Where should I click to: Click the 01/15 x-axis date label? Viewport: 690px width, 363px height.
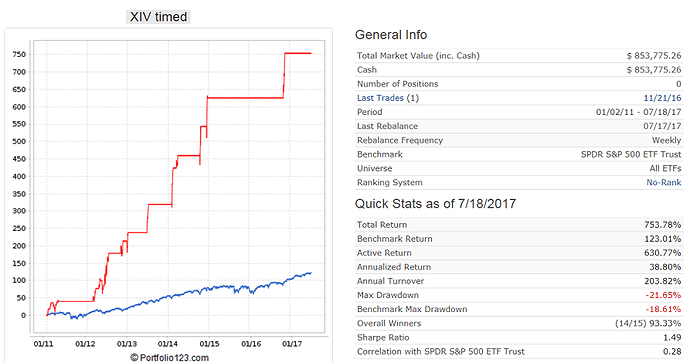pos(209,344)
